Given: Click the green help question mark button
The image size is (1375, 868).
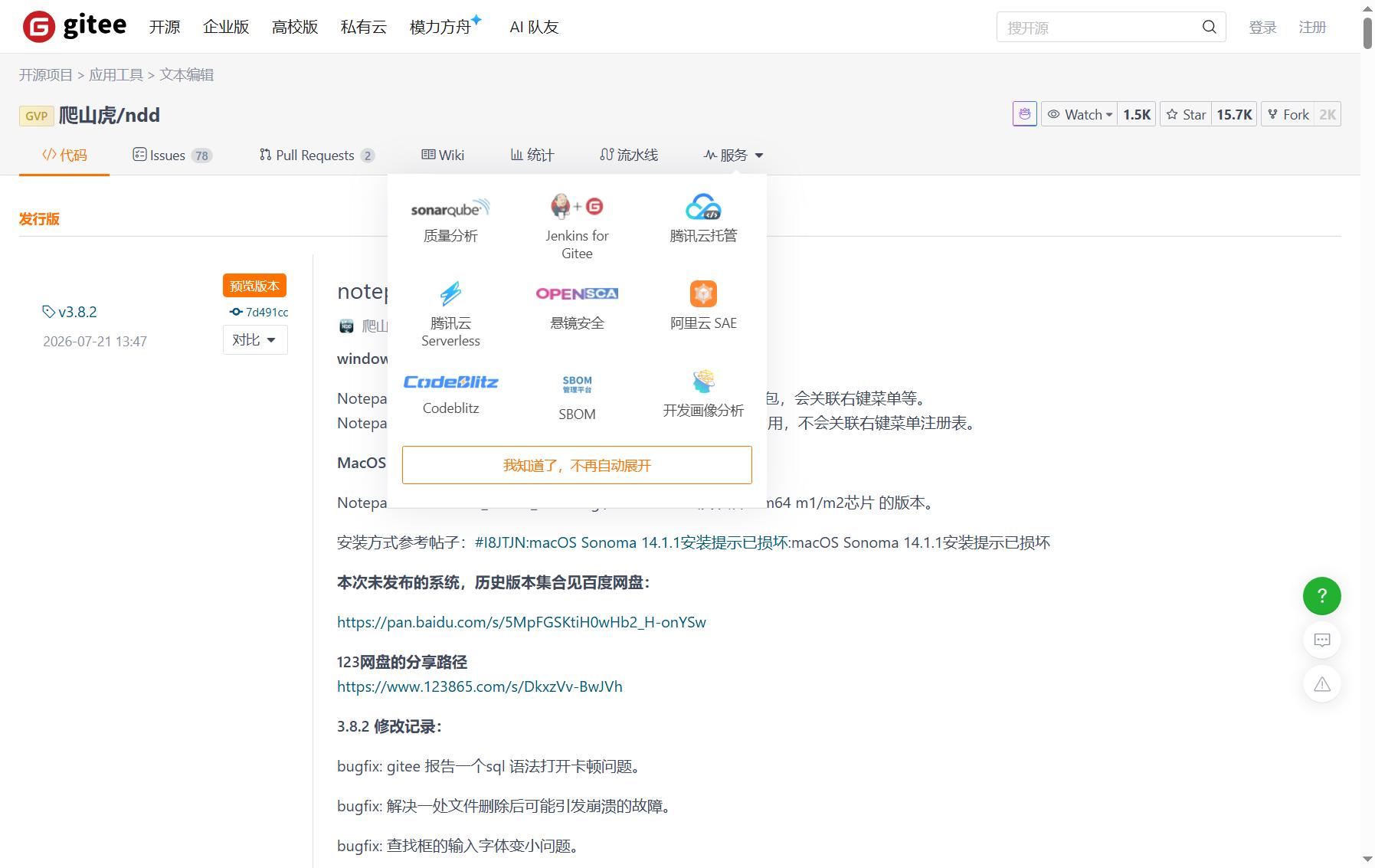Looking at the screenshot, I should click(x=1321, y=596).
